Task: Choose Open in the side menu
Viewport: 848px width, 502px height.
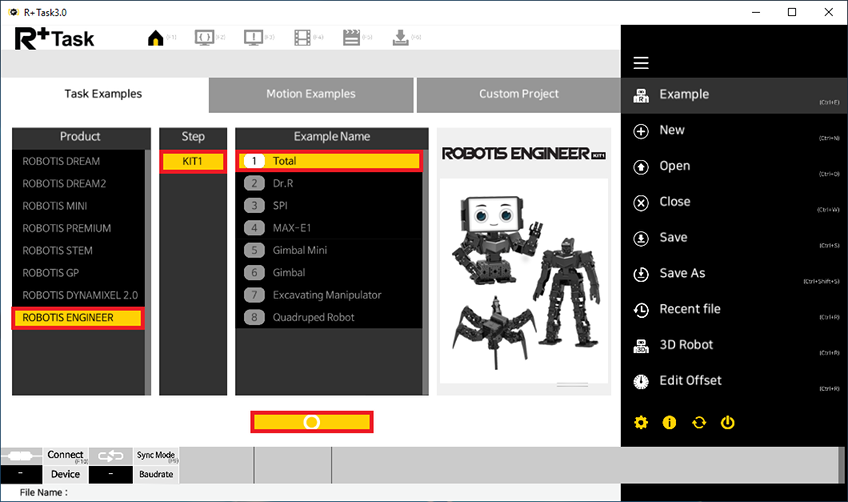Action: click(734, 166)
